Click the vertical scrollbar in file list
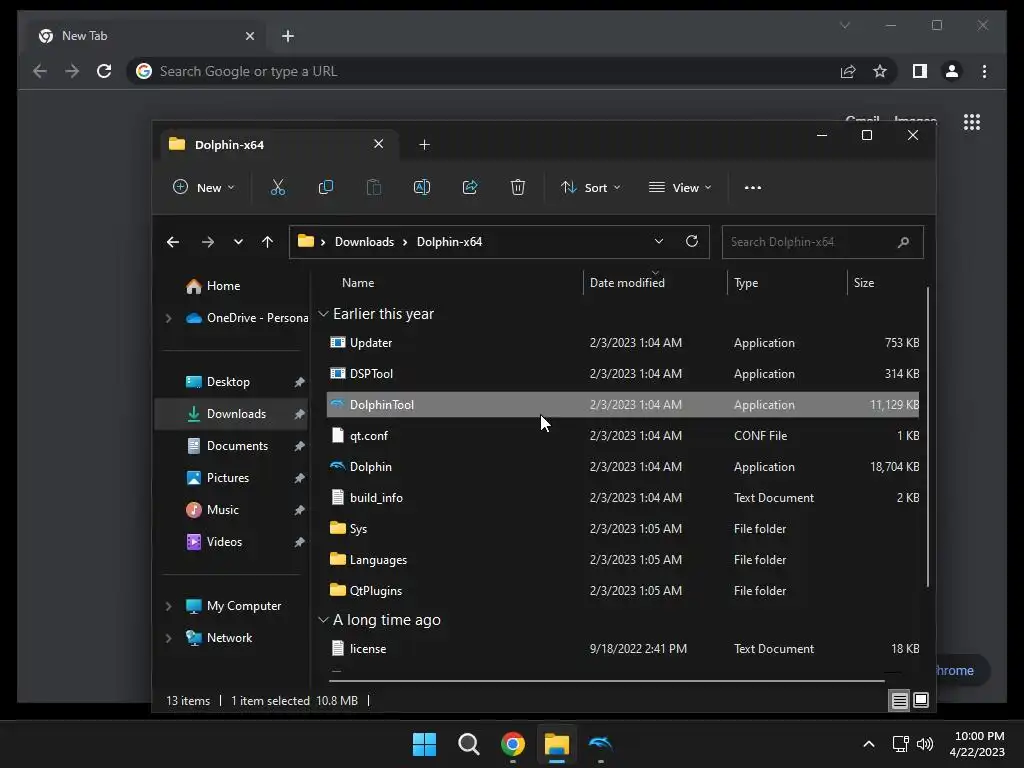The height and width of the screenshot is (768, 1024). 927,436
